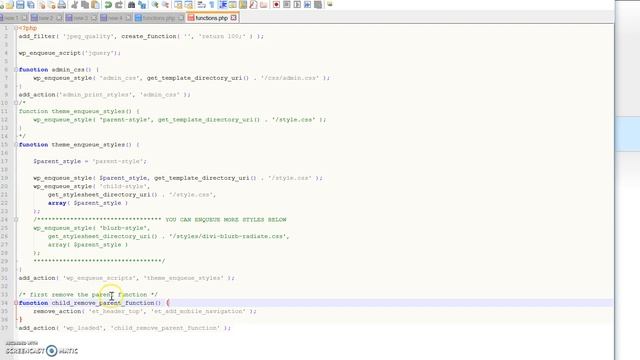The width and height of the screenshot is (640, 360).
Task: Toggle synchronized vertical scrolling
Action: [x=178, y=5]
